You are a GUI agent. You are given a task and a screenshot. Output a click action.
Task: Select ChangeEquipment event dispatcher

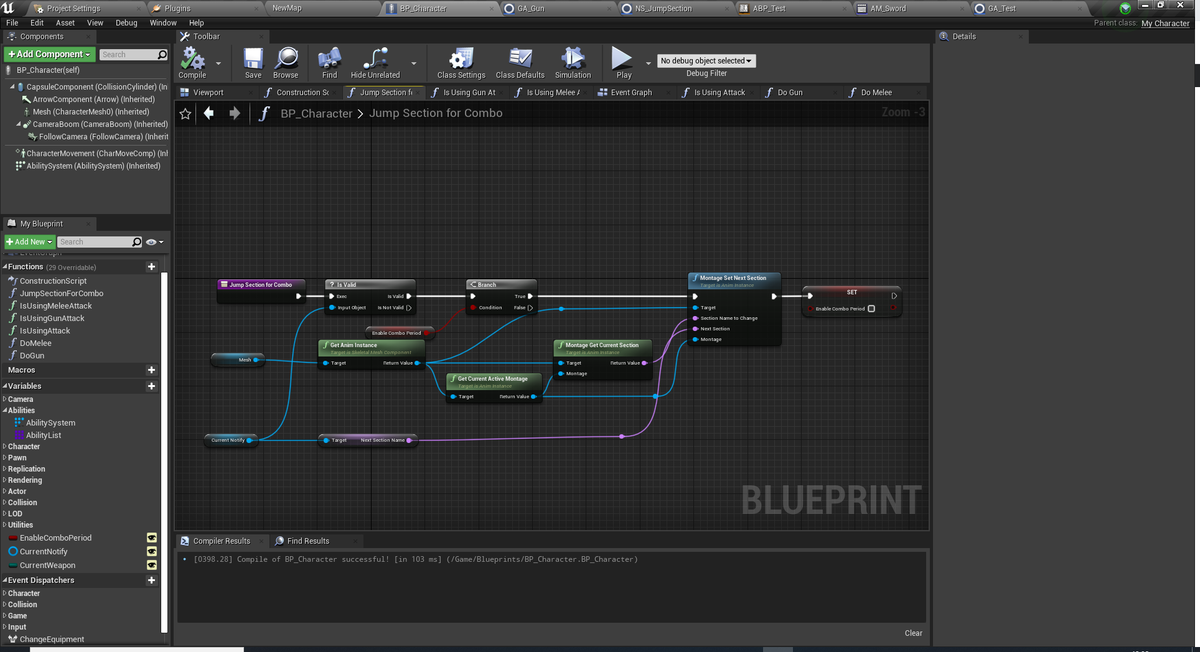(x=52, y=639)
